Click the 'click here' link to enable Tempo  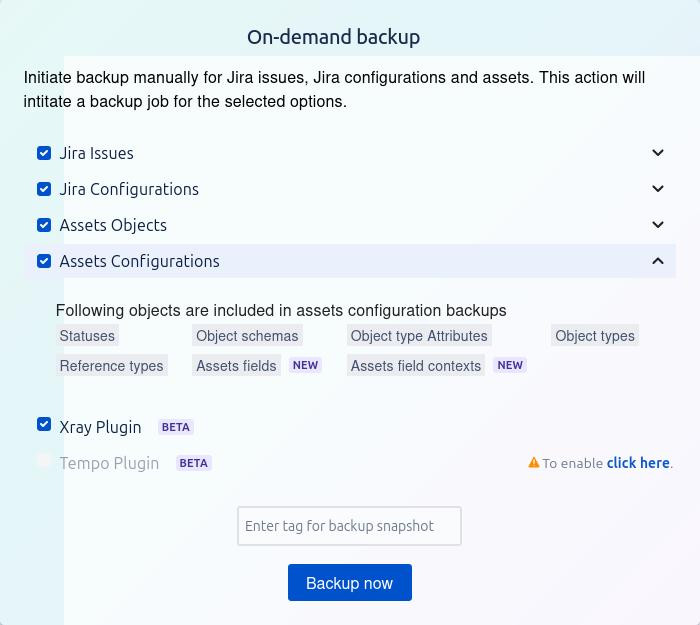pos(638,463)
